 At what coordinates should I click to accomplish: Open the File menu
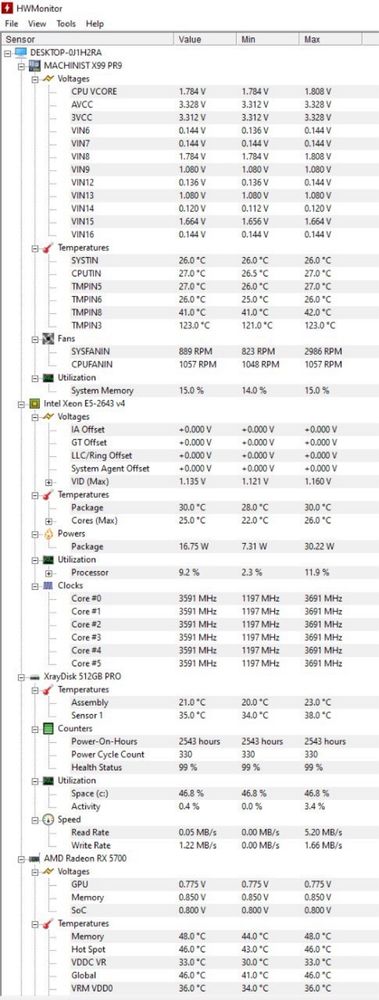click(x=11, y=24)
